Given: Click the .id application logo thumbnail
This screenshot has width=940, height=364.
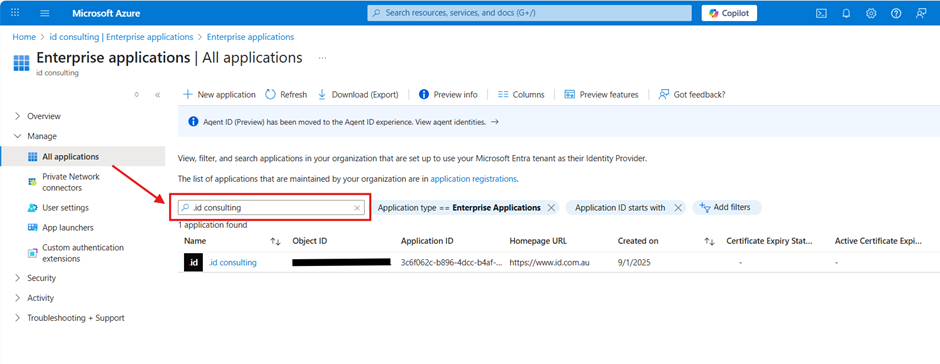Looking at the screenshot, I should click(x=193, y=263).
